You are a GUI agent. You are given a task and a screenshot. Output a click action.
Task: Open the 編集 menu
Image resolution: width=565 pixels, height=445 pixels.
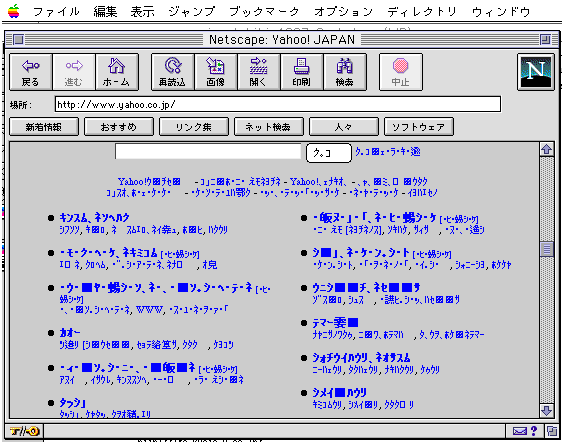click(105, 12)
